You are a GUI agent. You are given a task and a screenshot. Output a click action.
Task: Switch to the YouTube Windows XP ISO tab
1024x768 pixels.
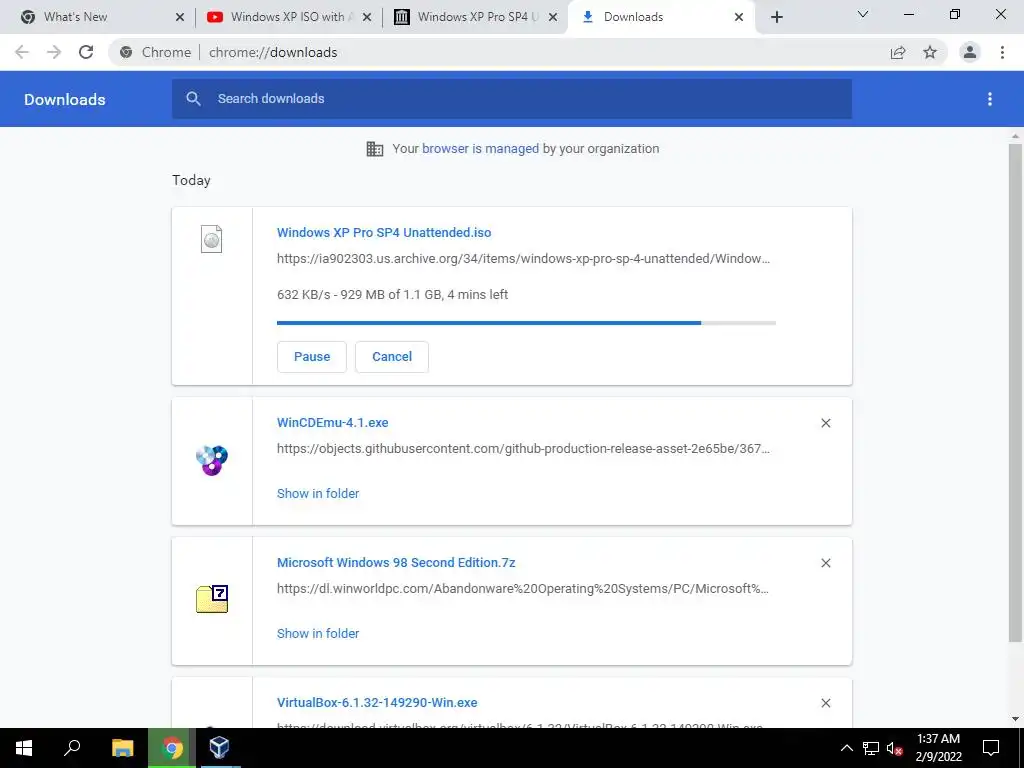pos(288,17)
